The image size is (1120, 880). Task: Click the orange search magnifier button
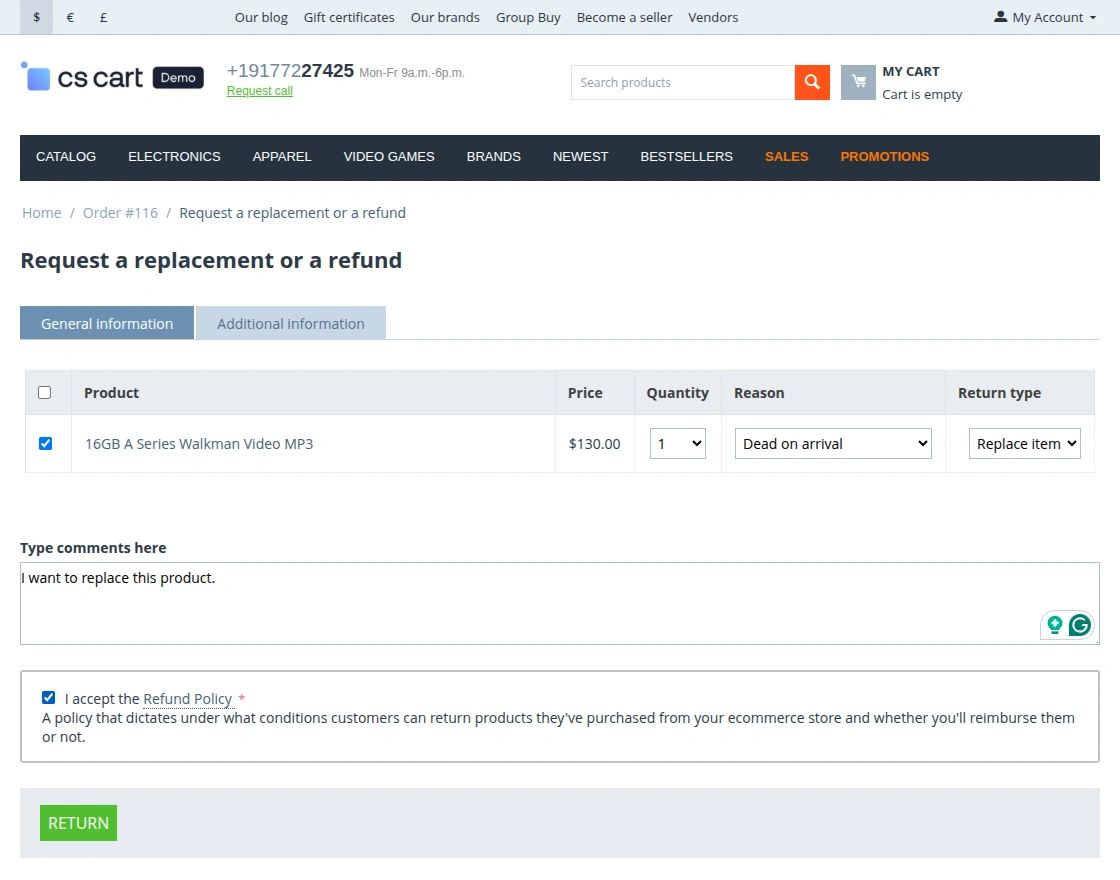pos(812,82)
